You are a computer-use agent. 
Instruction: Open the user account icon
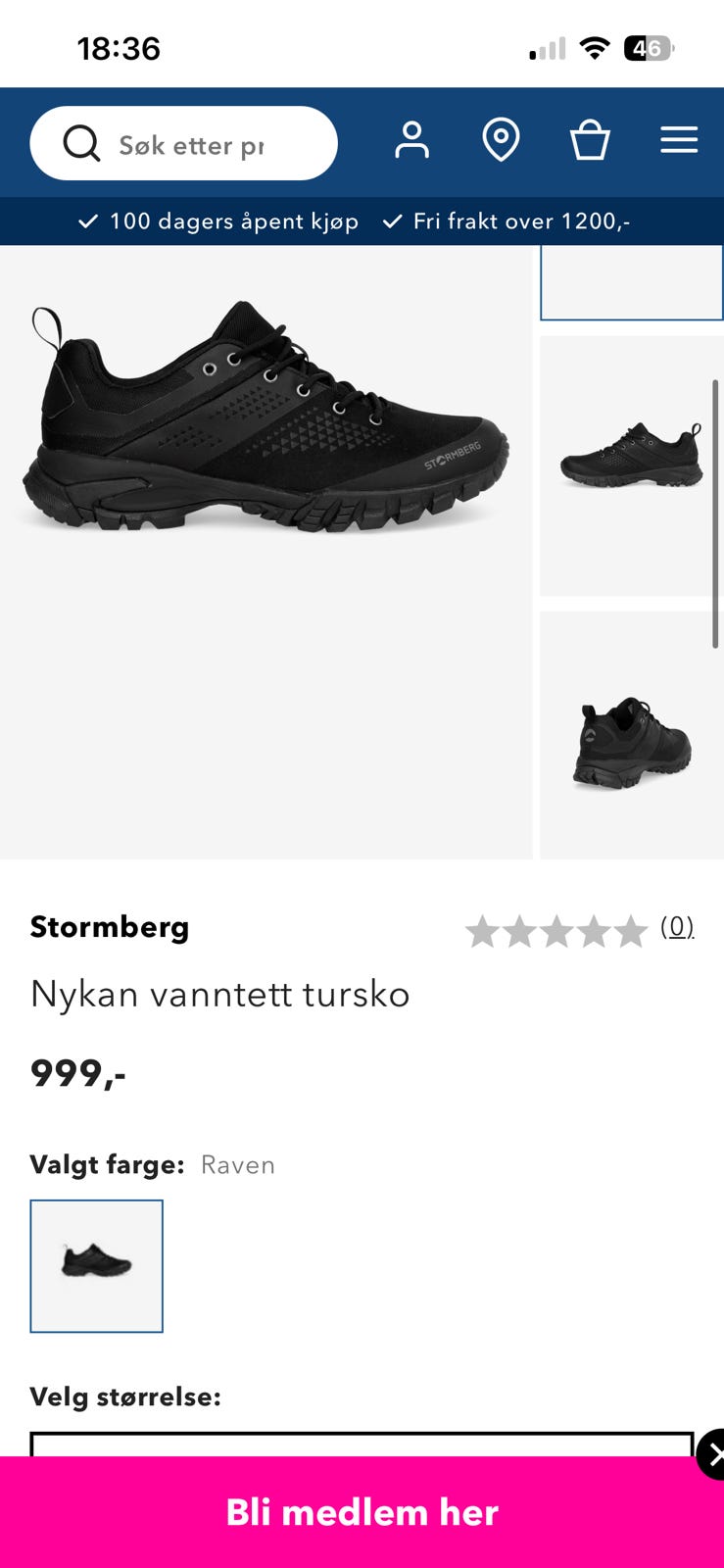coord(411,140)
